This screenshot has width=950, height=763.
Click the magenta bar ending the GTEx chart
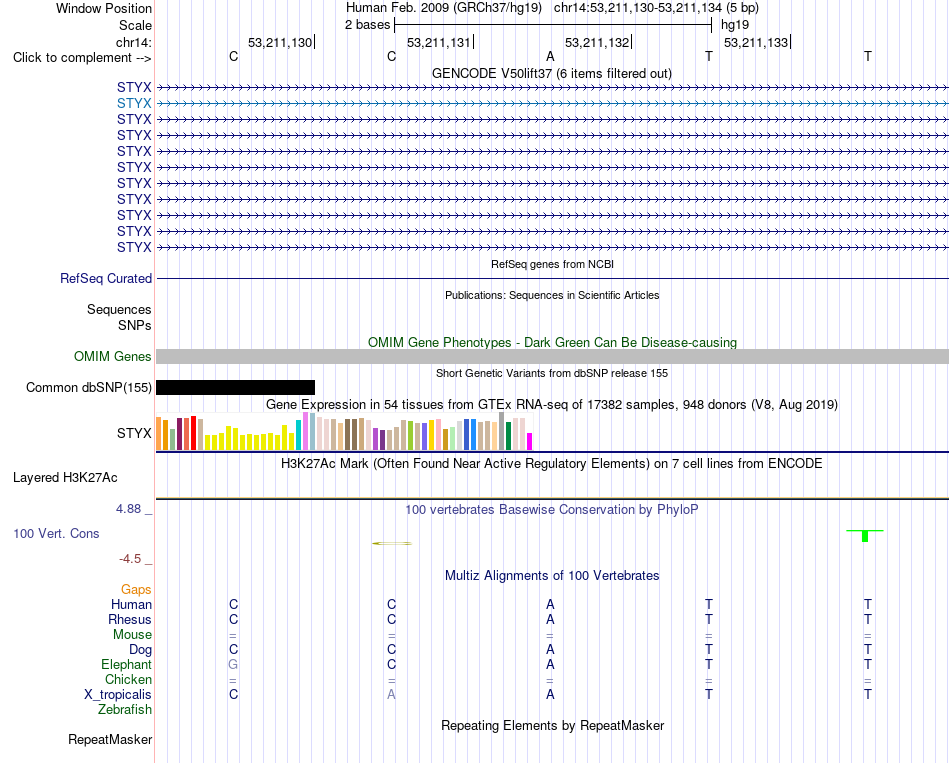(x=530, y=441)
